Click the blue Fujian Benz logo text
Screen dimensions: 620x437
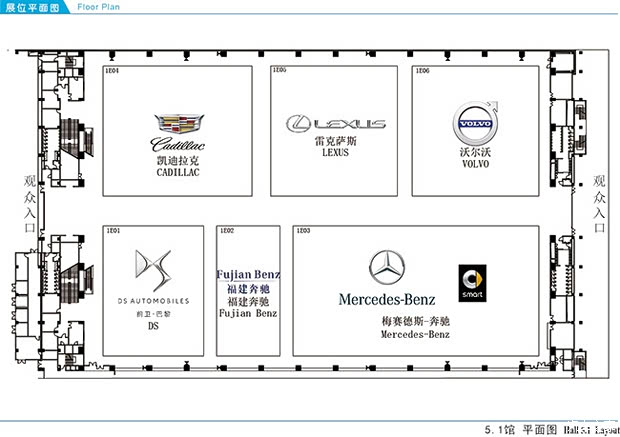(249, 275)
